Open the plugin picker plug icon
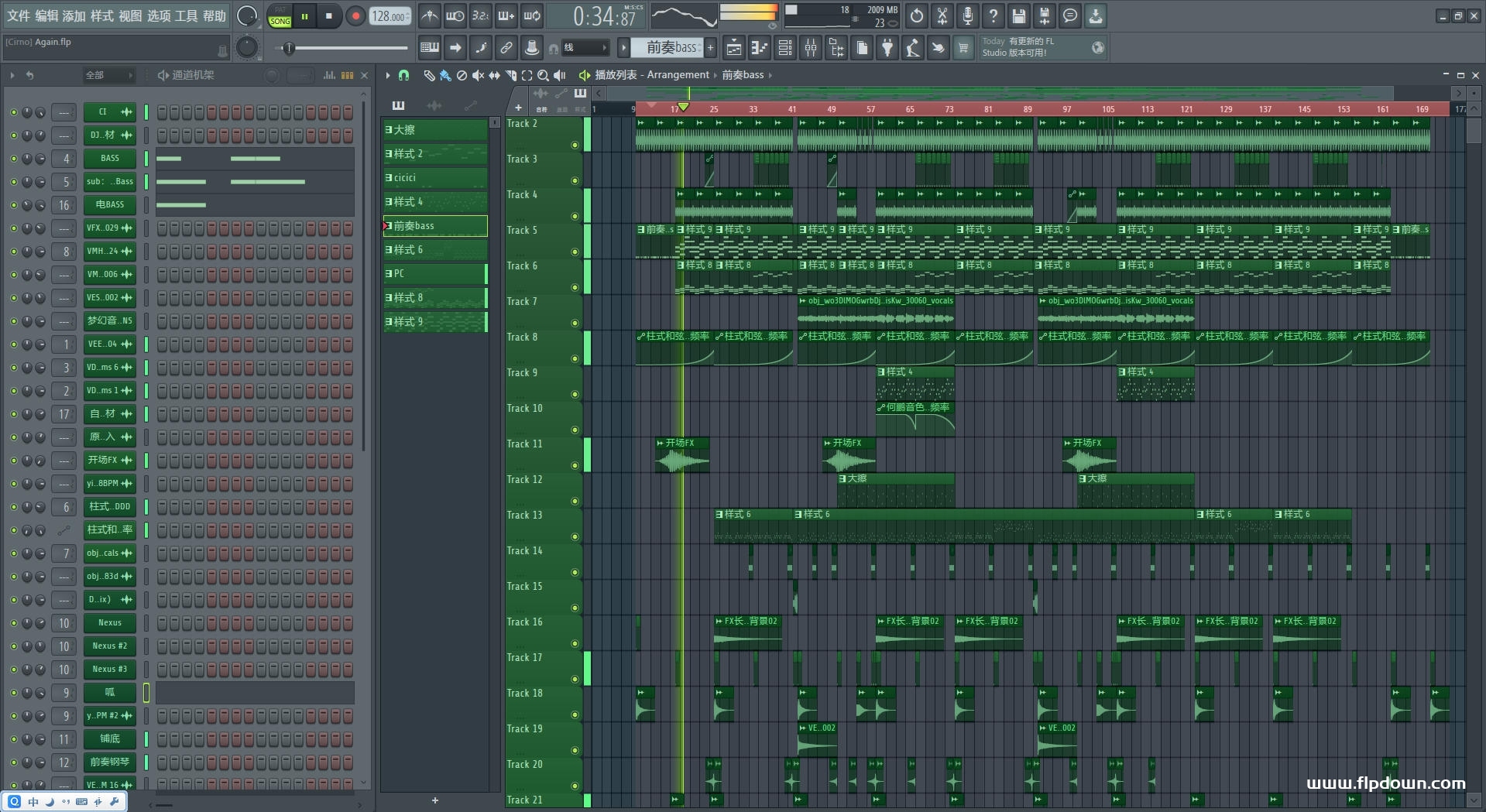This screenshot has height=812, width=1486. 887,48
